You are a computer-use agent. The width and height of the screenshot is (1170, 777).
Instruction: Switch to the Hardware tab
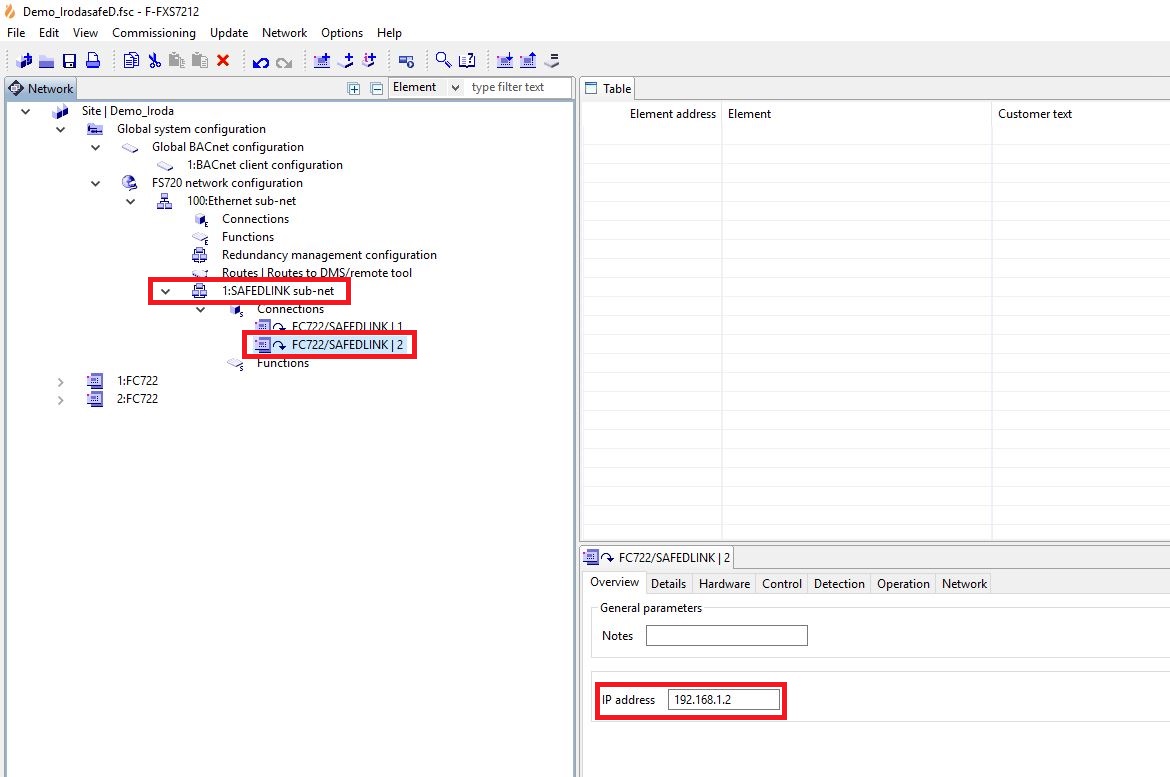[724, 584]
